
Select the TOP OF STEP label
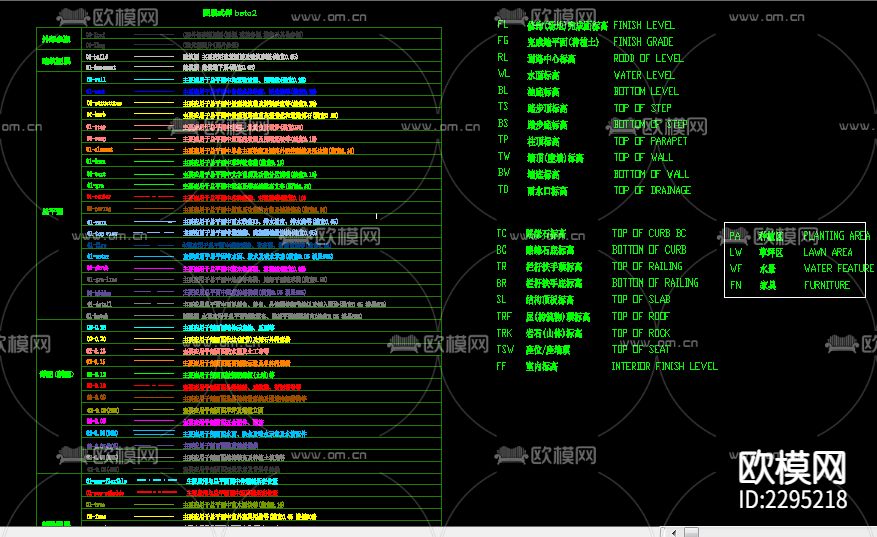point(642,108)
